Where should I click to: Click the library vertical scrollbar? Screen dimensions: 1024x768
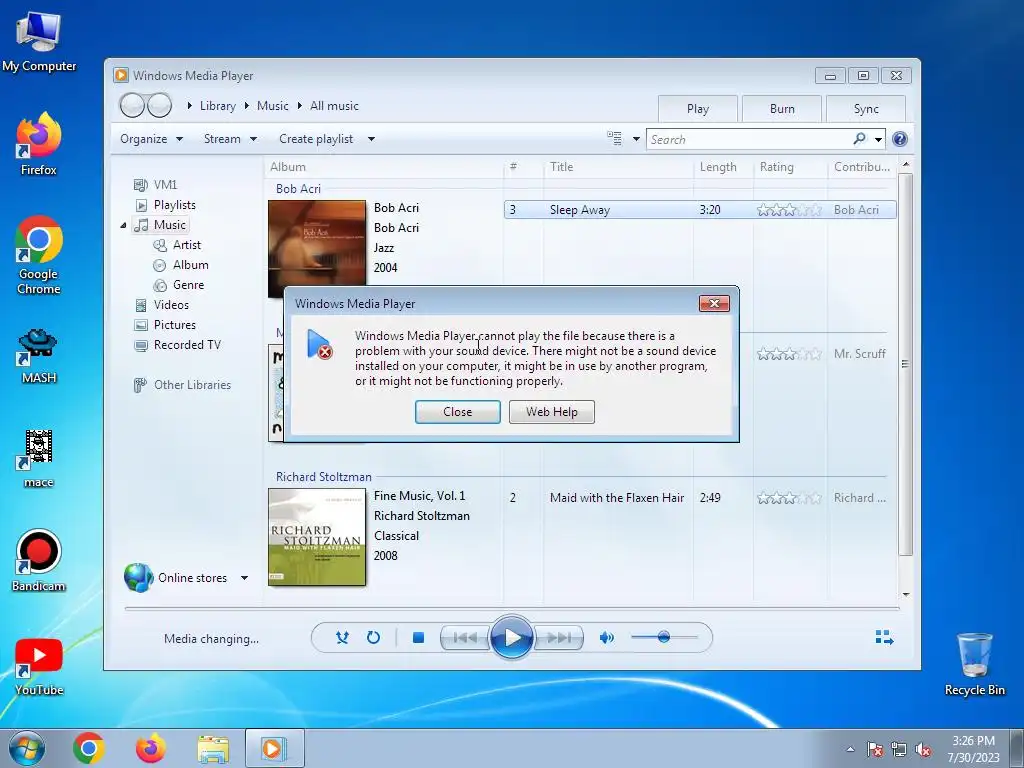[905, 364]
